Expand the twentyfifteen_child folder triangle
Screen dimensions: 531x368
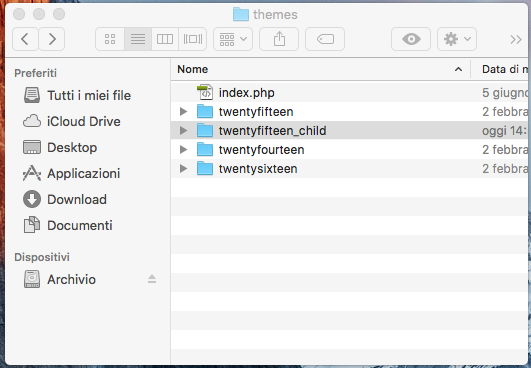coord(183,130)
